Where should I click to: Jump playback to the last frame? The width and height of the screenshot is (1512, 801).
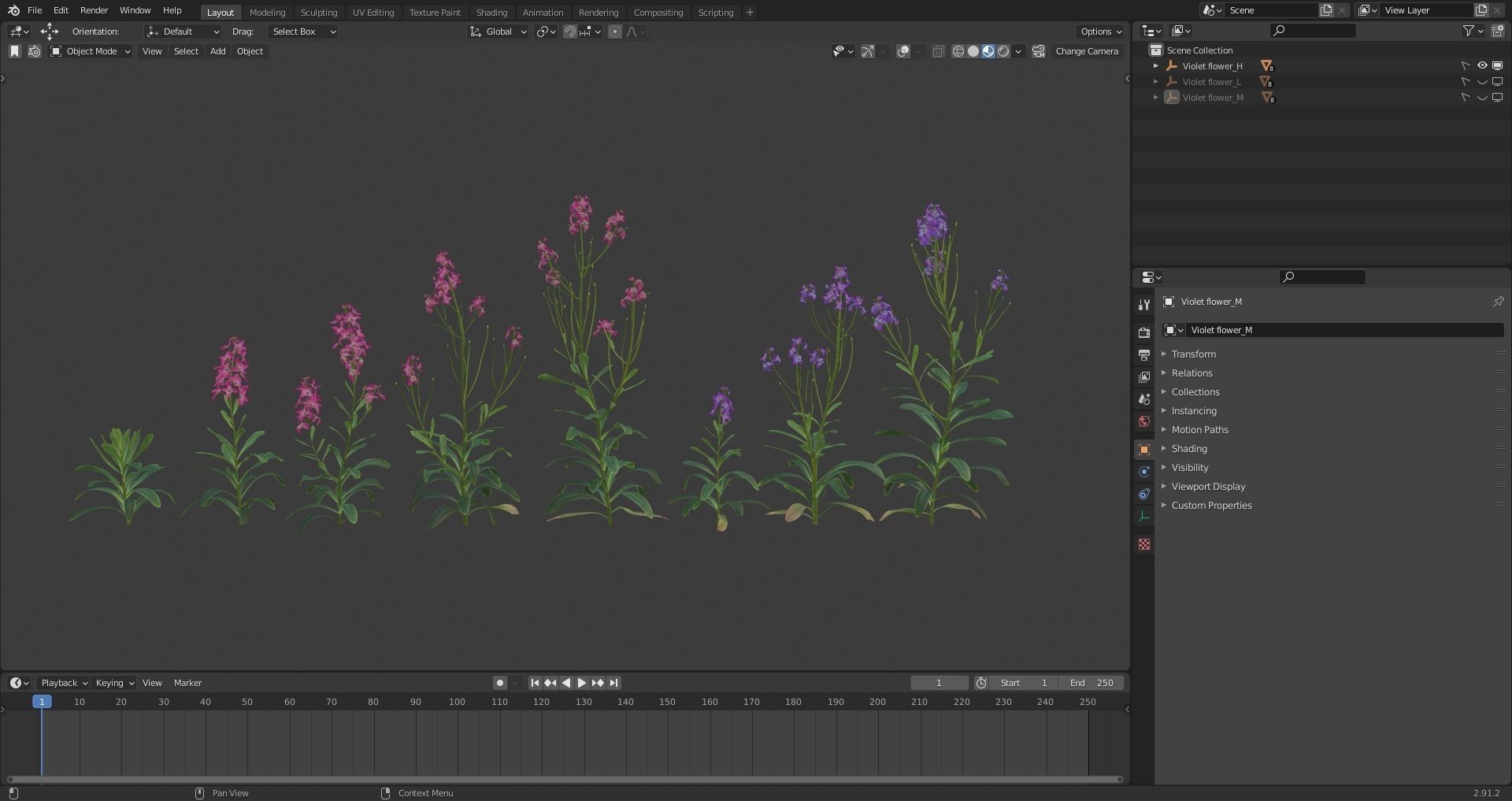613,683
